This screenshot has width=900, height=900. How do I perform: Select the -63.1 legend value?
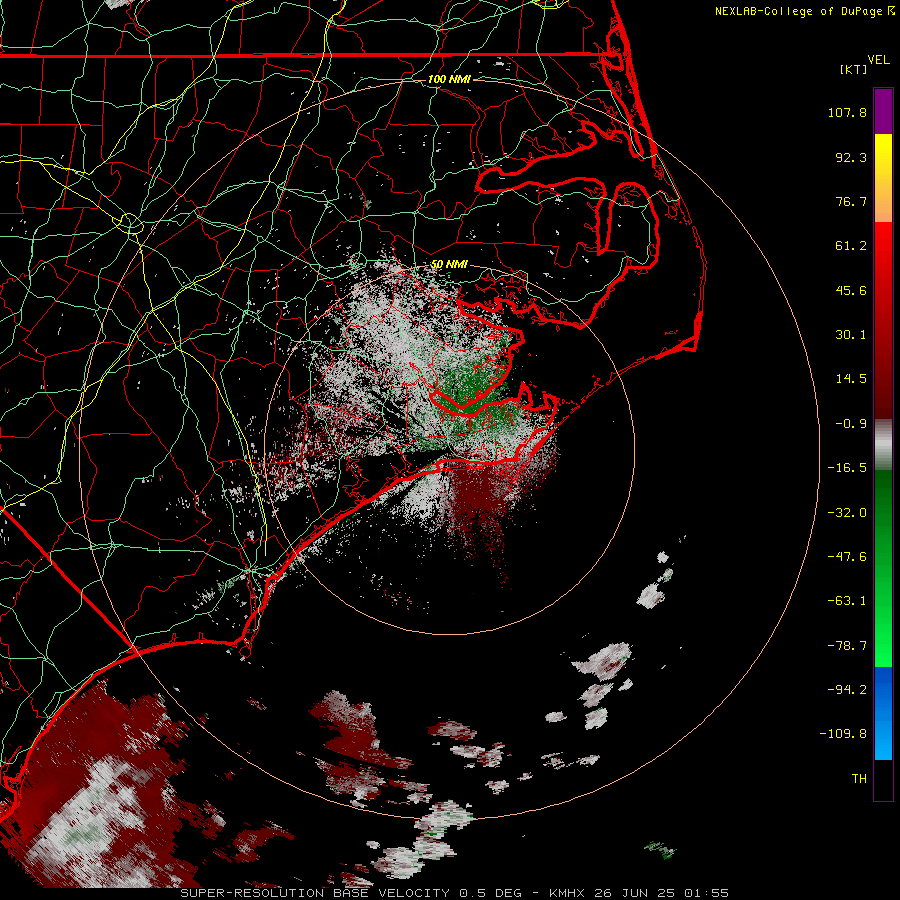(847, 601)
